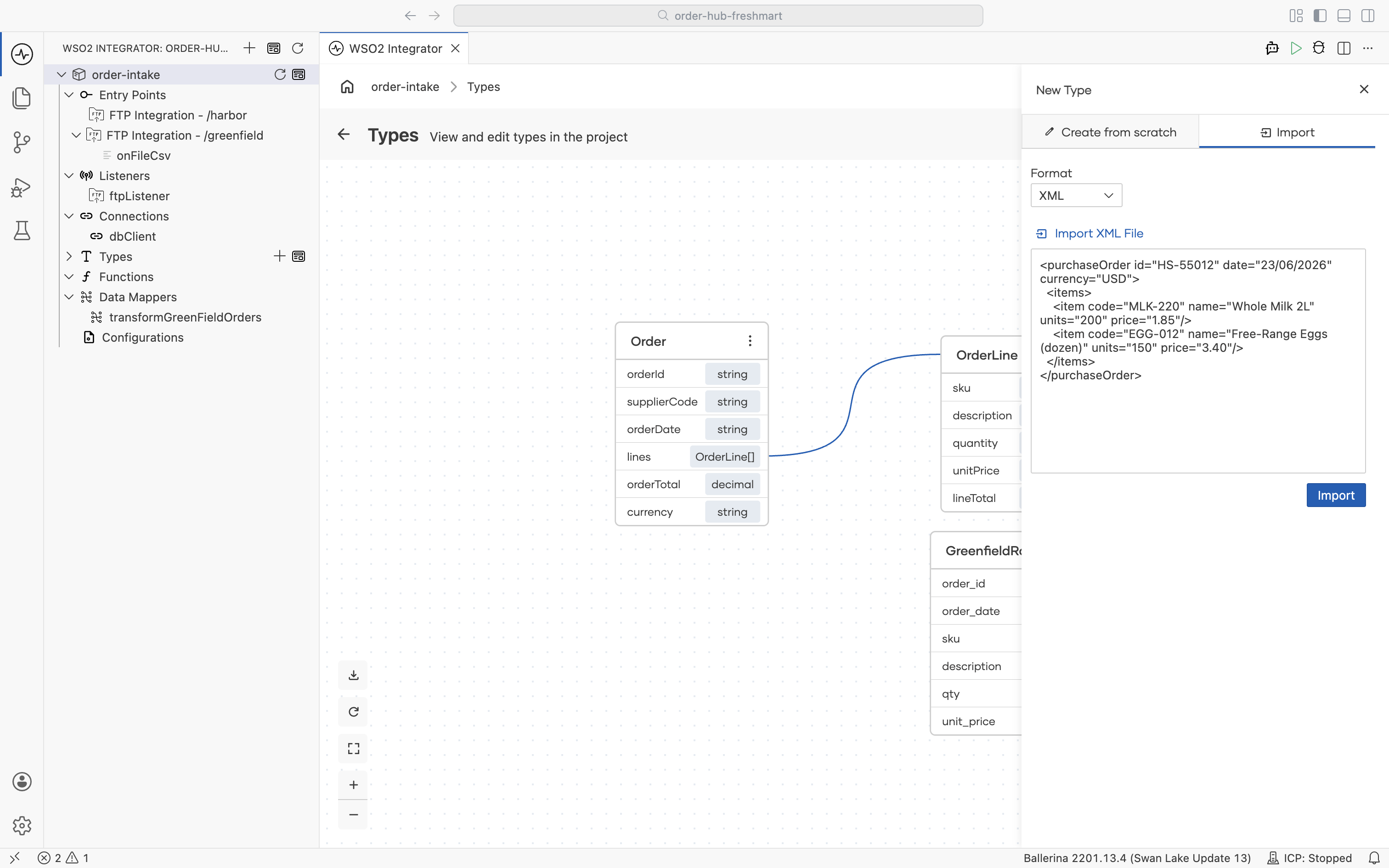
Task: Collapse the Entry Points section
Action: click(69, 95)
